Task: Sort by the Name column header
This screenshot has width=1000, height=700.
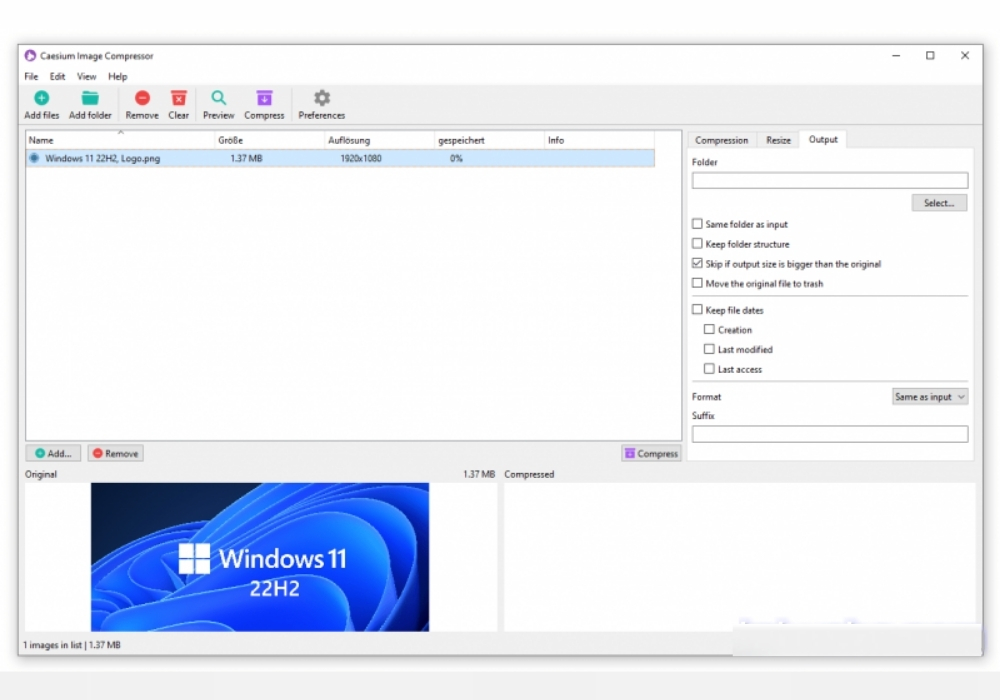Action: point(120,140)
